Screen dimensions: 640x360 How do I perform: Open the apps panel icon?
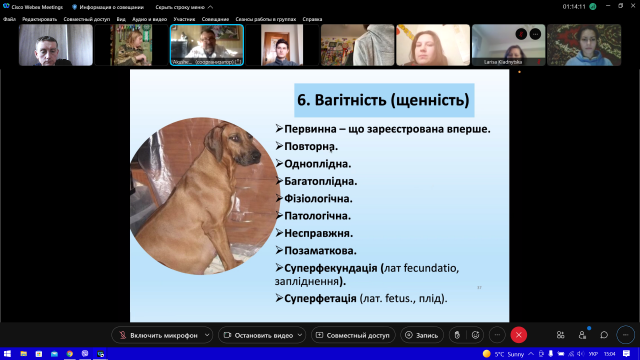560,335
